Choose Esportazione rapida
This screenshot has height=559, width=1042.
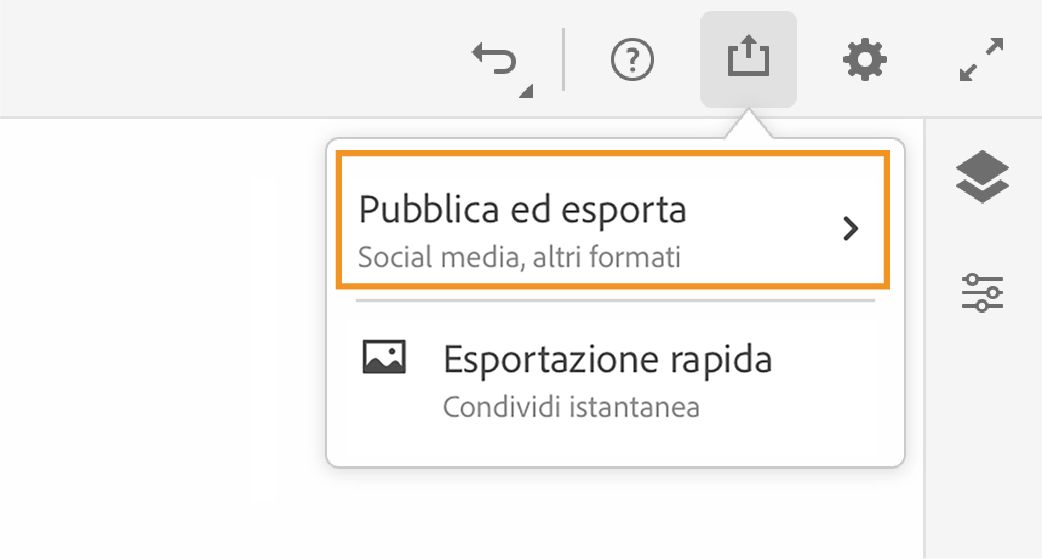tap(615, 380)
